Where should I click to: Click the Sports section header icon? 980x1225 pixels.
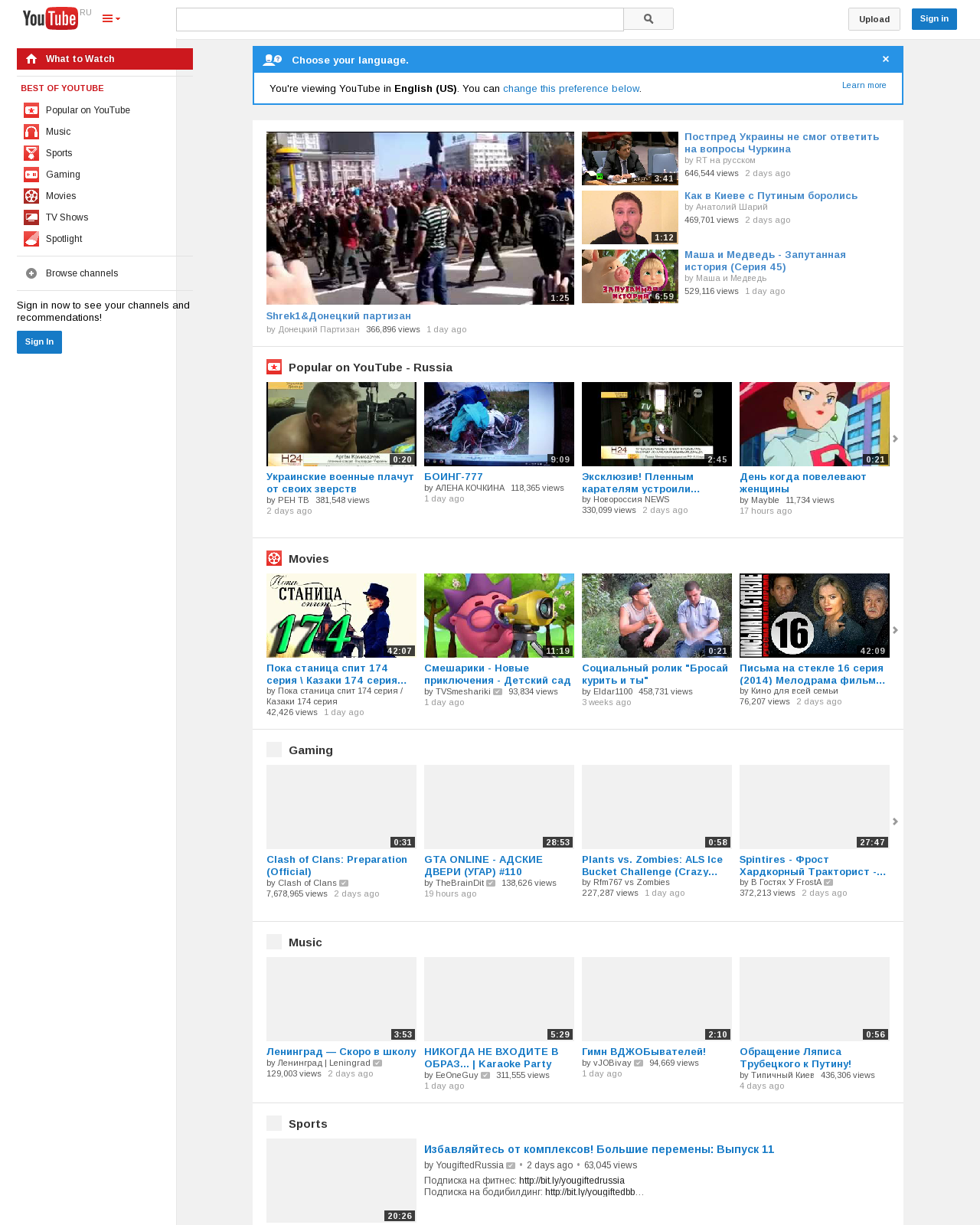click(x=274, y=1123)
